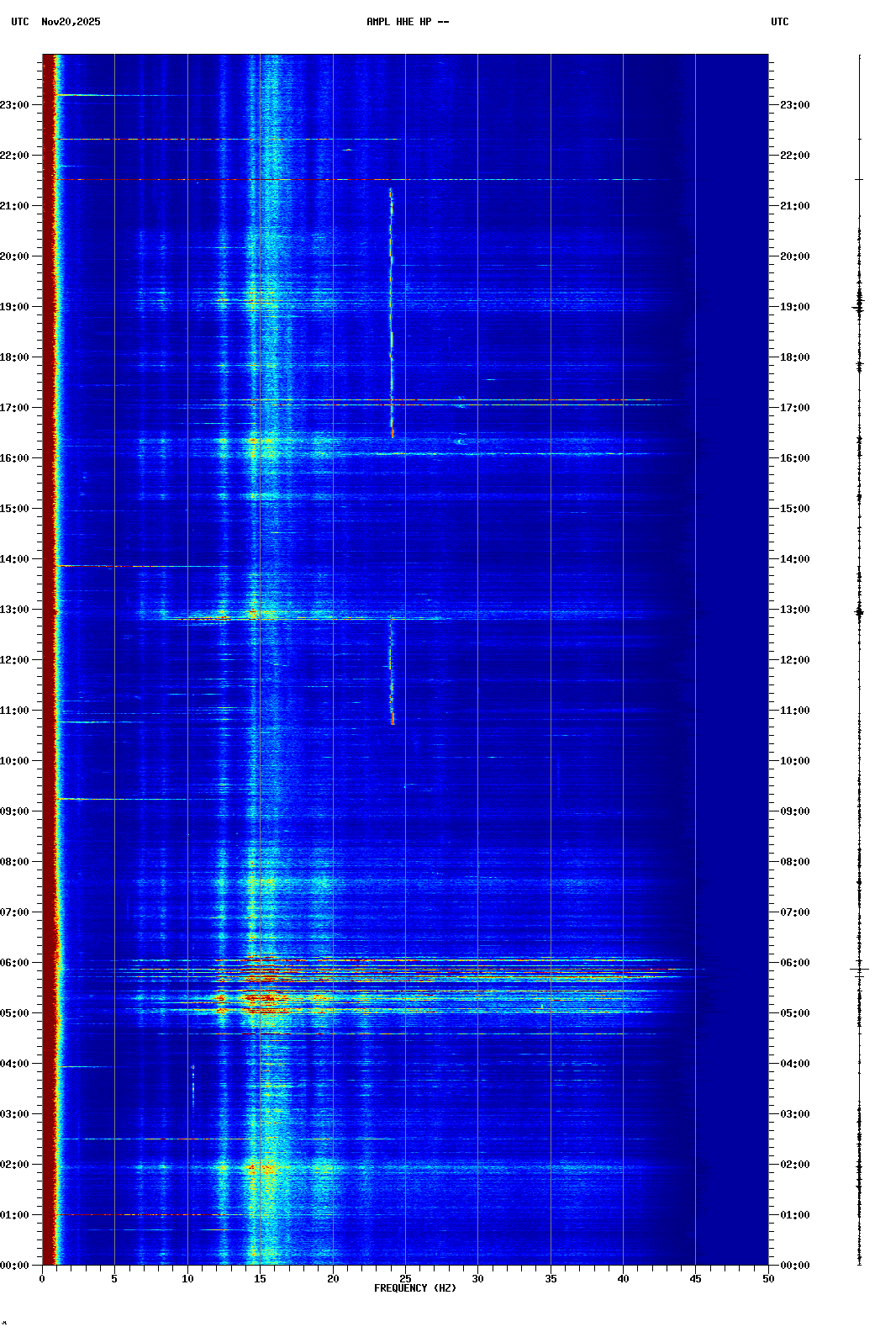Click the 03:00 label on right time axis
This screenshot has width=896, height=1332.
[x=794, y=1114]
